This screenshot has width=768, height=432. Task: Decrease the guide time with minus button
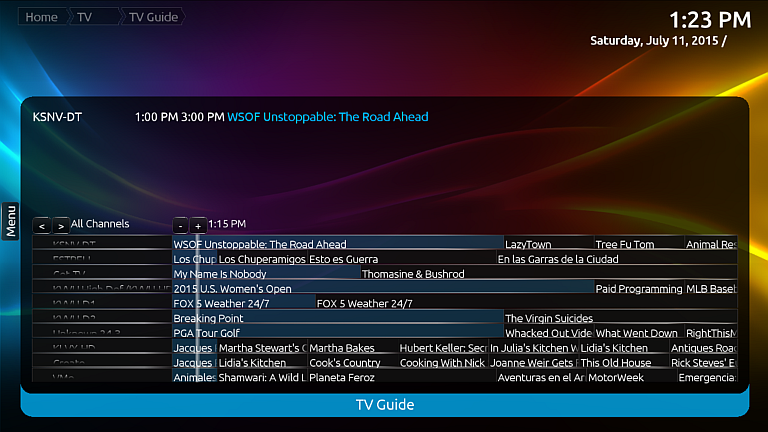pyautogui.click(x=180, y=226)
